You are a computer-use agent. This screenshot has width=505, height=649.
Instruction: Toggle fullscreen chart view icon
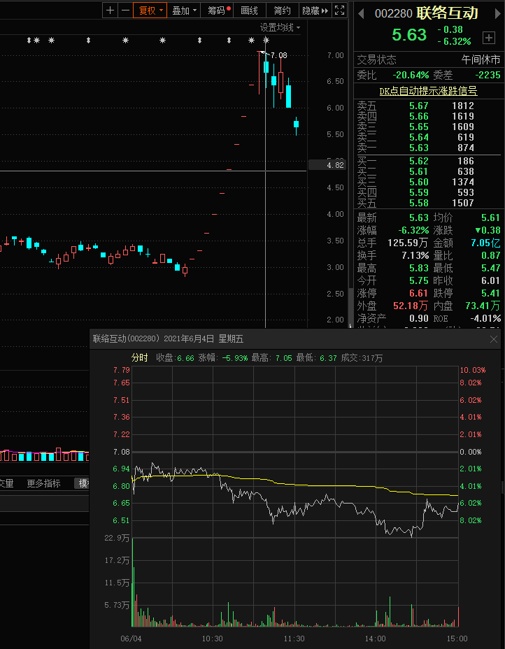point(339,10)
